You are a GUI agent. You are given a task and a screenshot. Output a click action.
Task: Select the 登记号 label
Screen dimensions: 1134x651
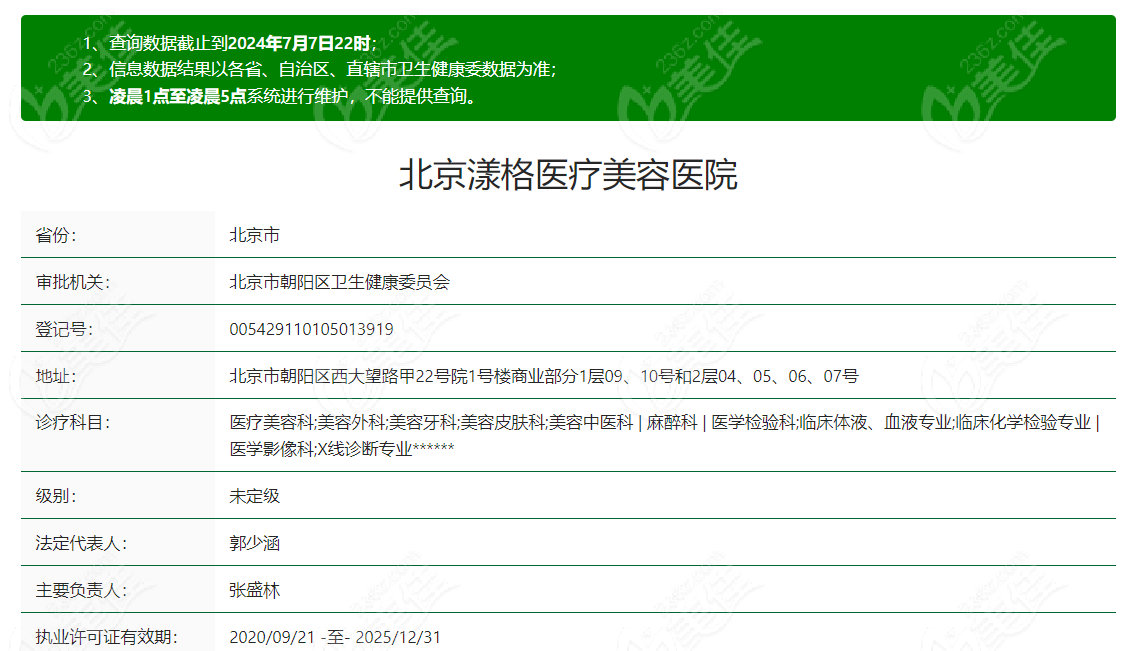[x=64, y=329]
